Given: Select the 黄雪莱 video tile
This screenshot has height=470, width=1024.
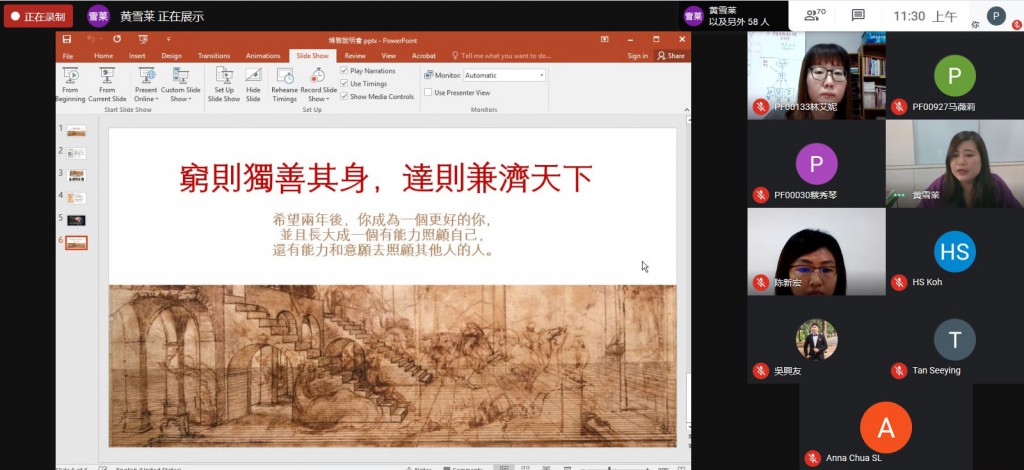Looking at the screenshot, I should [955, 164].
